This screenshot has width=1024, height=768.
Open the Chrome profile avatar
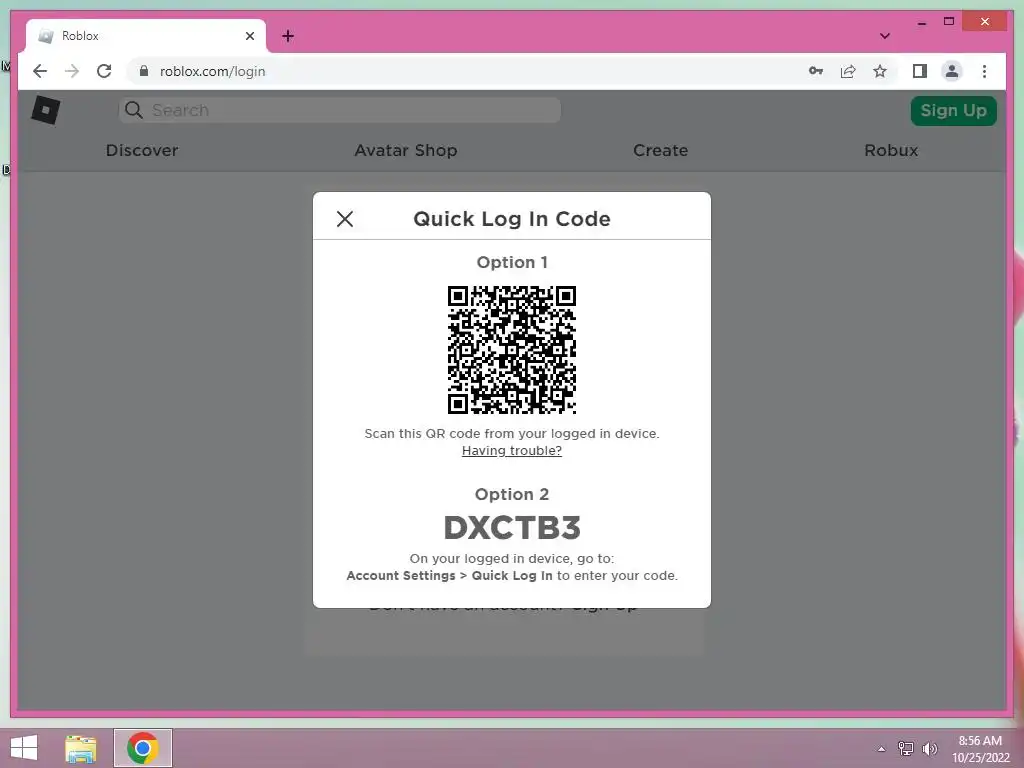pyautogui.click(x=952, y=71)
